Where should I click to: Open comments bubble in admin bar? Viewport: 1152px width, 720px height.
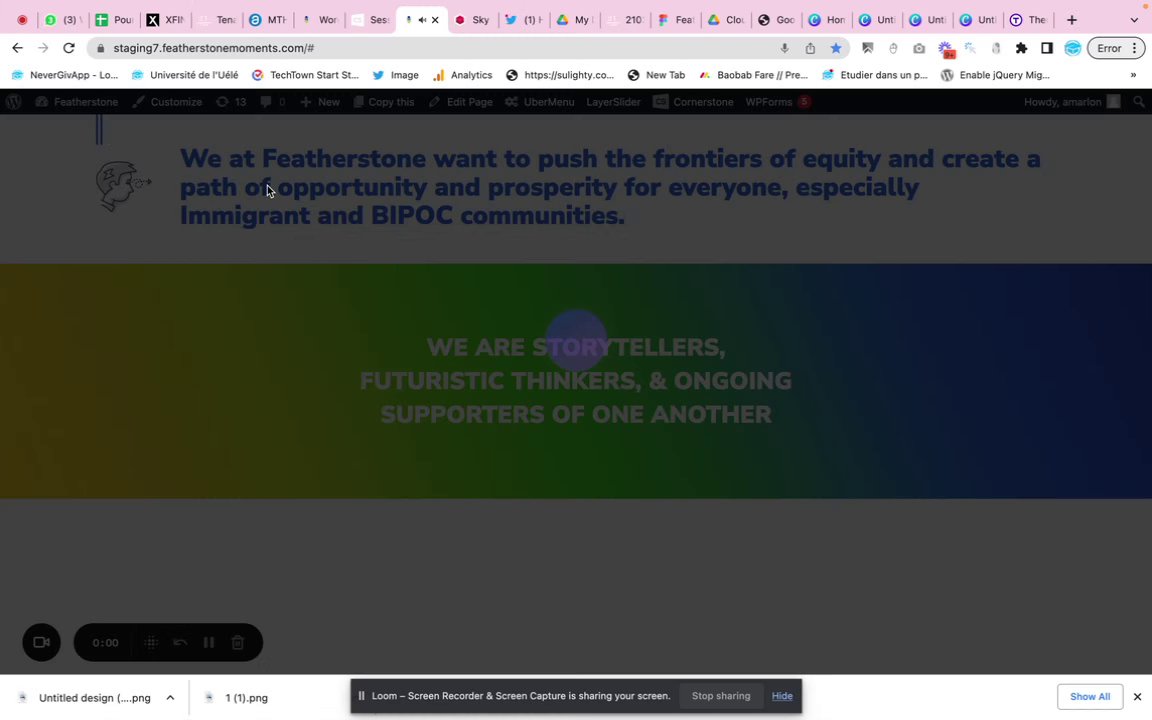[273, 102]
